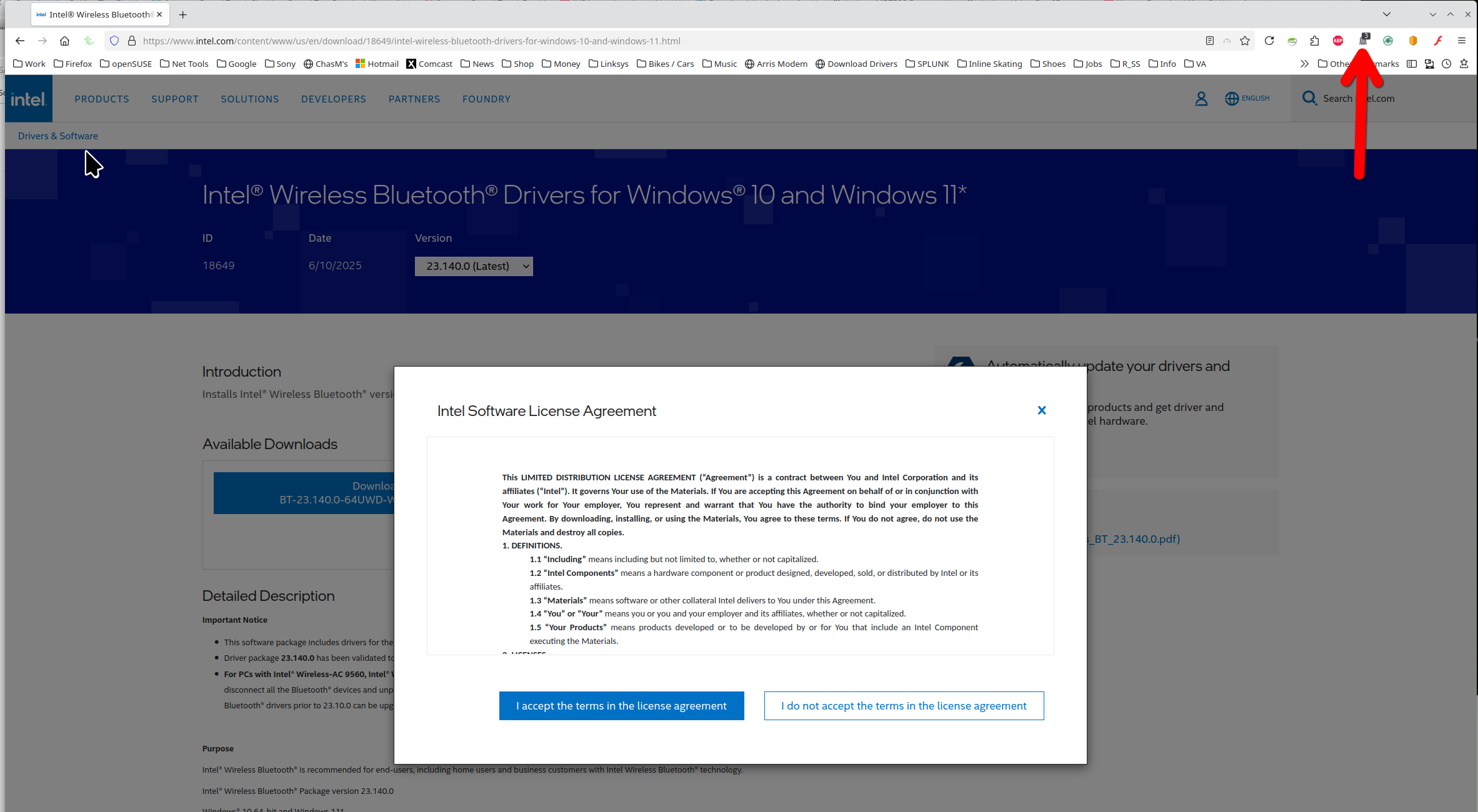This screenshot has width=1478, height=812.
Task: Go back to the previous page
Action: click(20, 41)
